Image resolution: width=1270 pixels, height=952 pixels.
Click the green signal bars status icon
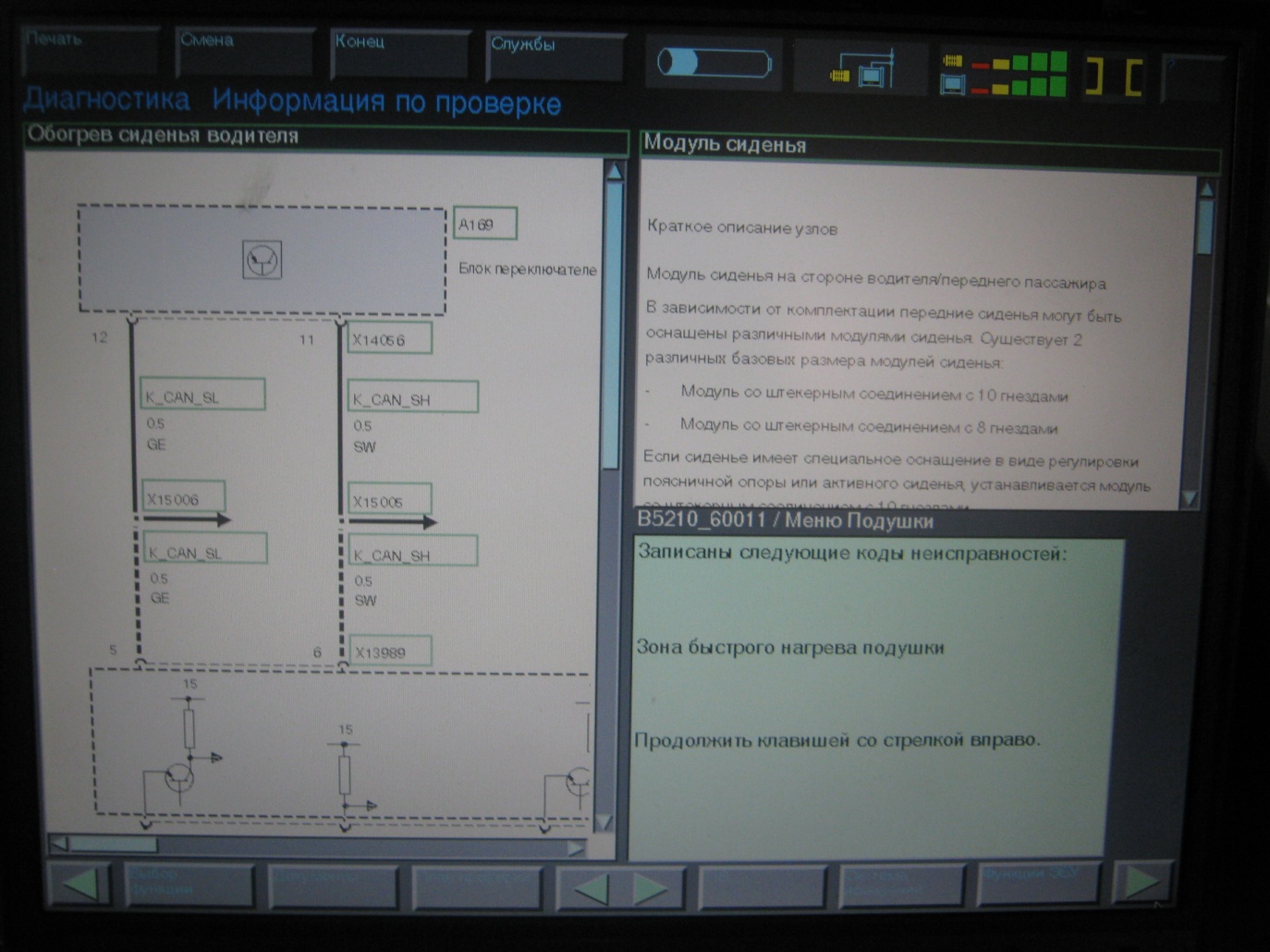(x=1003, y=74)
